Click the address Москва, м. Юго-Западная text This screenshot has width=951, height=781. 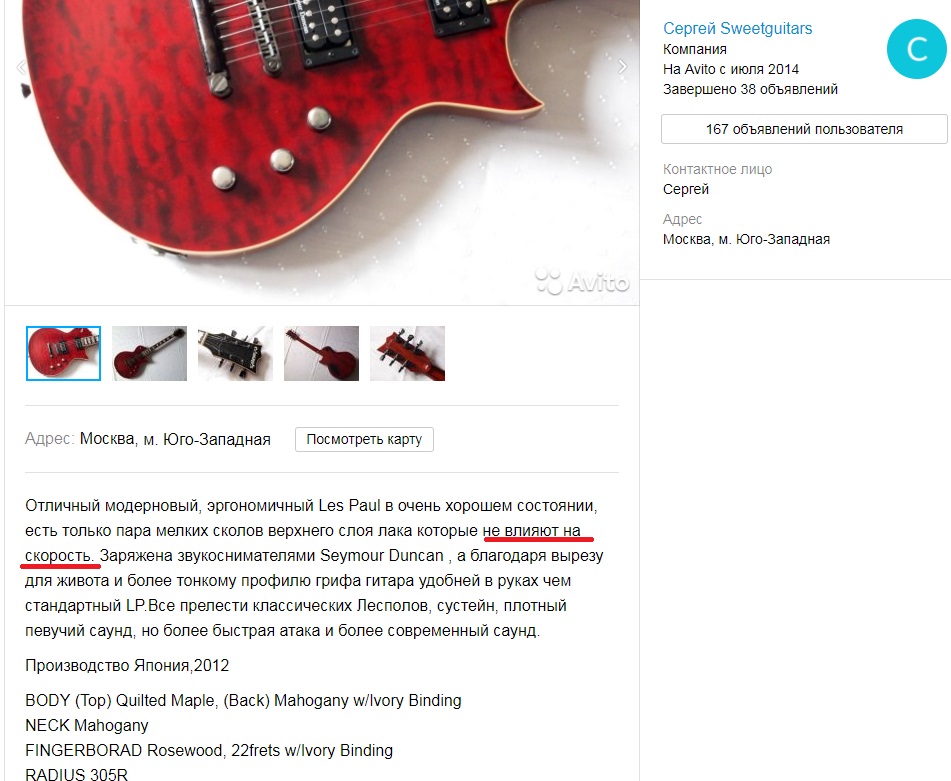(x=175, y=439)
